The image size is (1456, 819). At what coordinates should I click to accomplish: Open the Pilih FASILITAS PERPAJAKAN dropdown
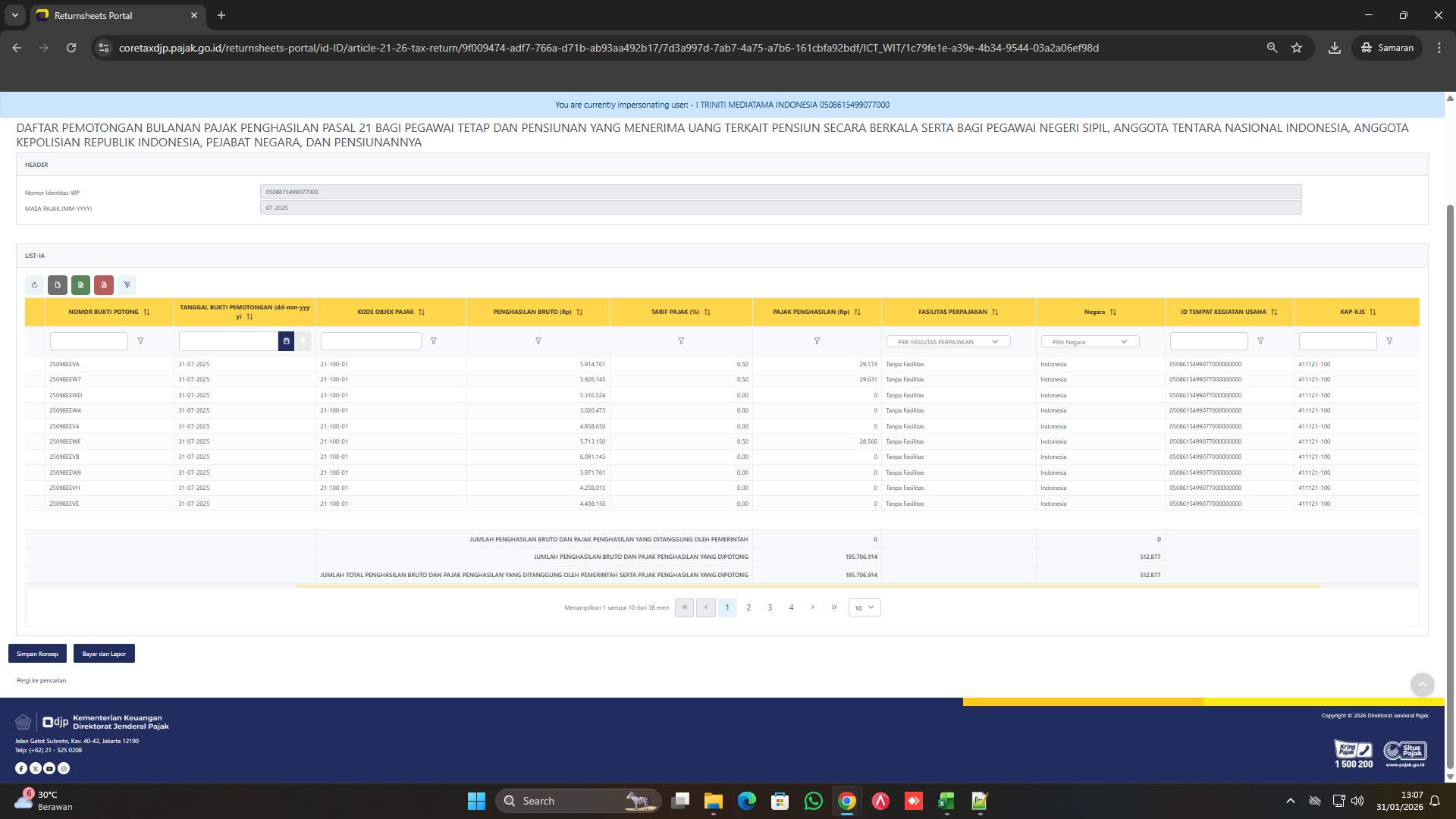click(x=947, y=341)
